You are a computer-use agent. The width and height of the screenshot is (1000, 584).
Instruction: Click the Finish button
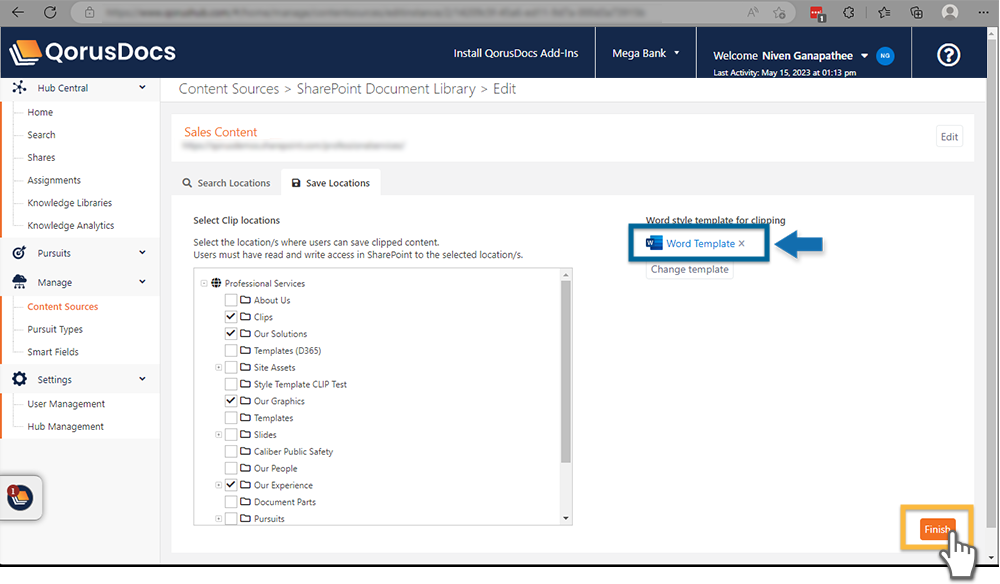coord(936,529)
